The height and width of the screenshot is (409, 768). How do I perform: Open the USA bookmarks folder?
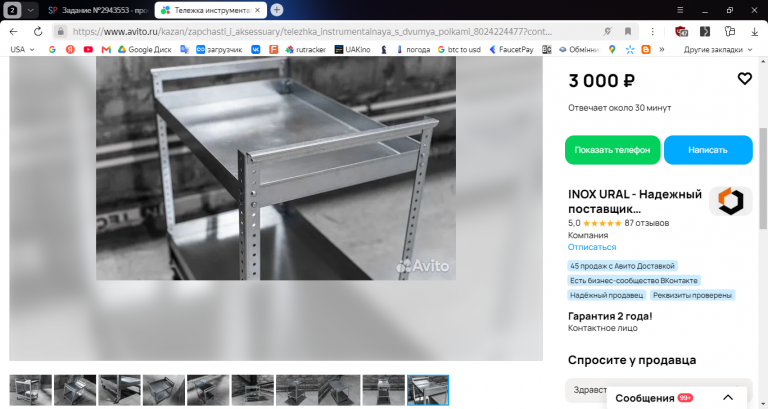click(x=22, y=49)
